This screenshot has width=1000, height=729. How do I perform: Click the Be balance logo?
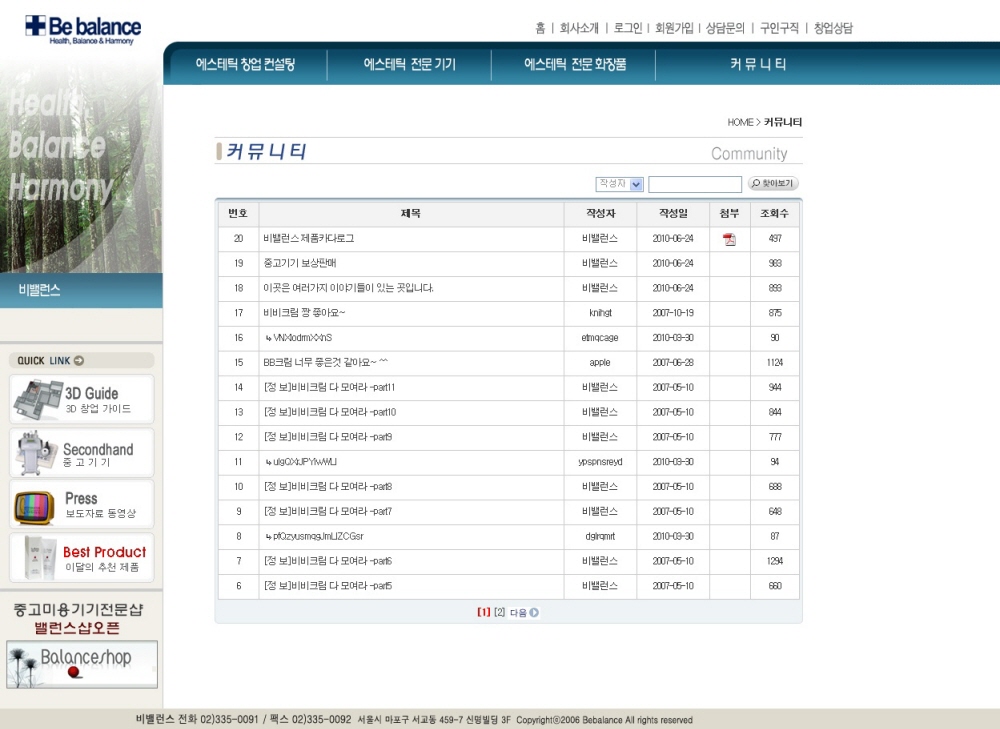click(x=83, y=28)
